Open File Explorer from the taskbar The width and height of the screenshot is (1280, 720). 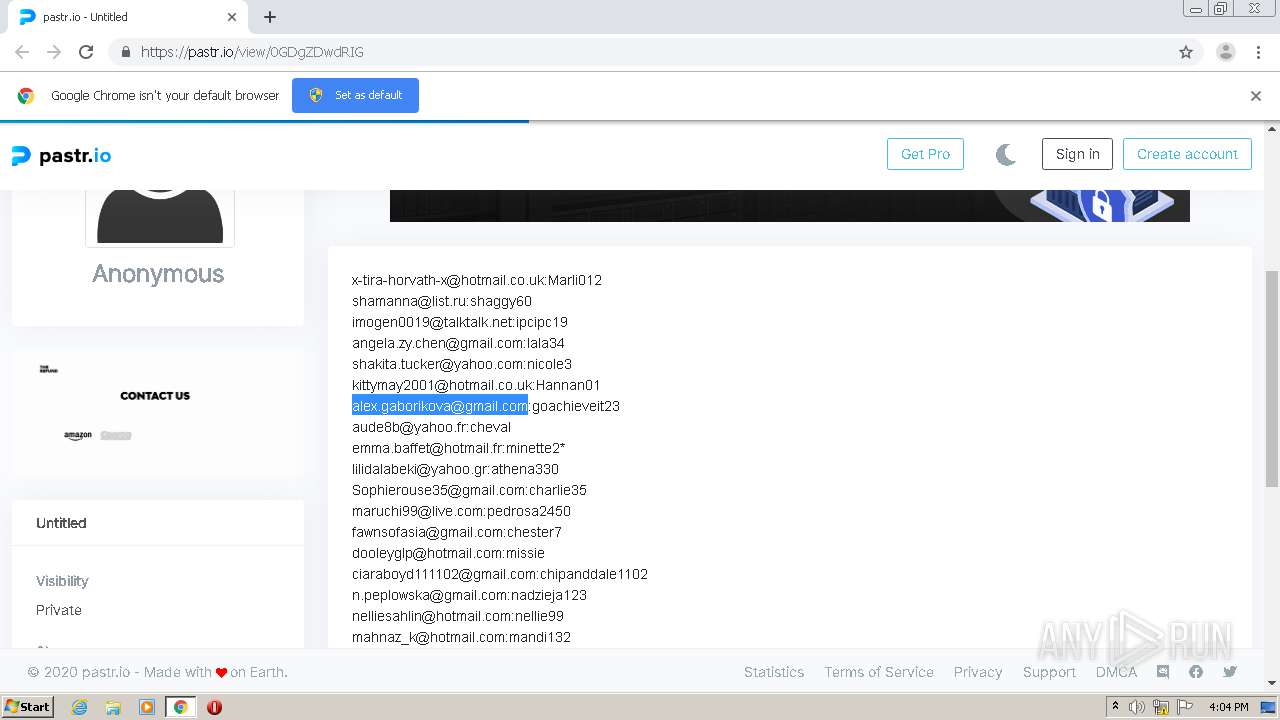click(113, 707)
